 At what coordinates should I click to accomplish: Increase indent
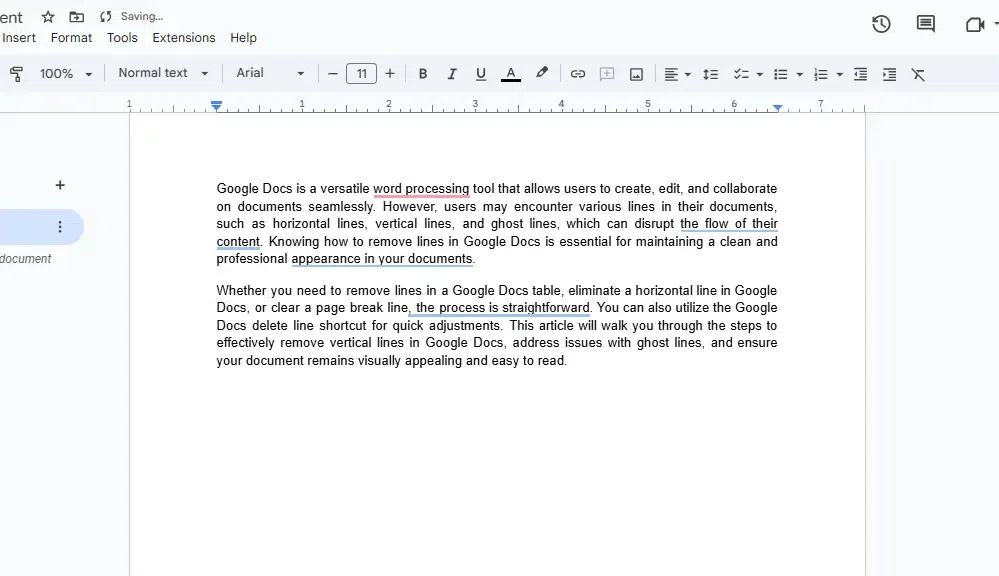[x=889, y=75]
